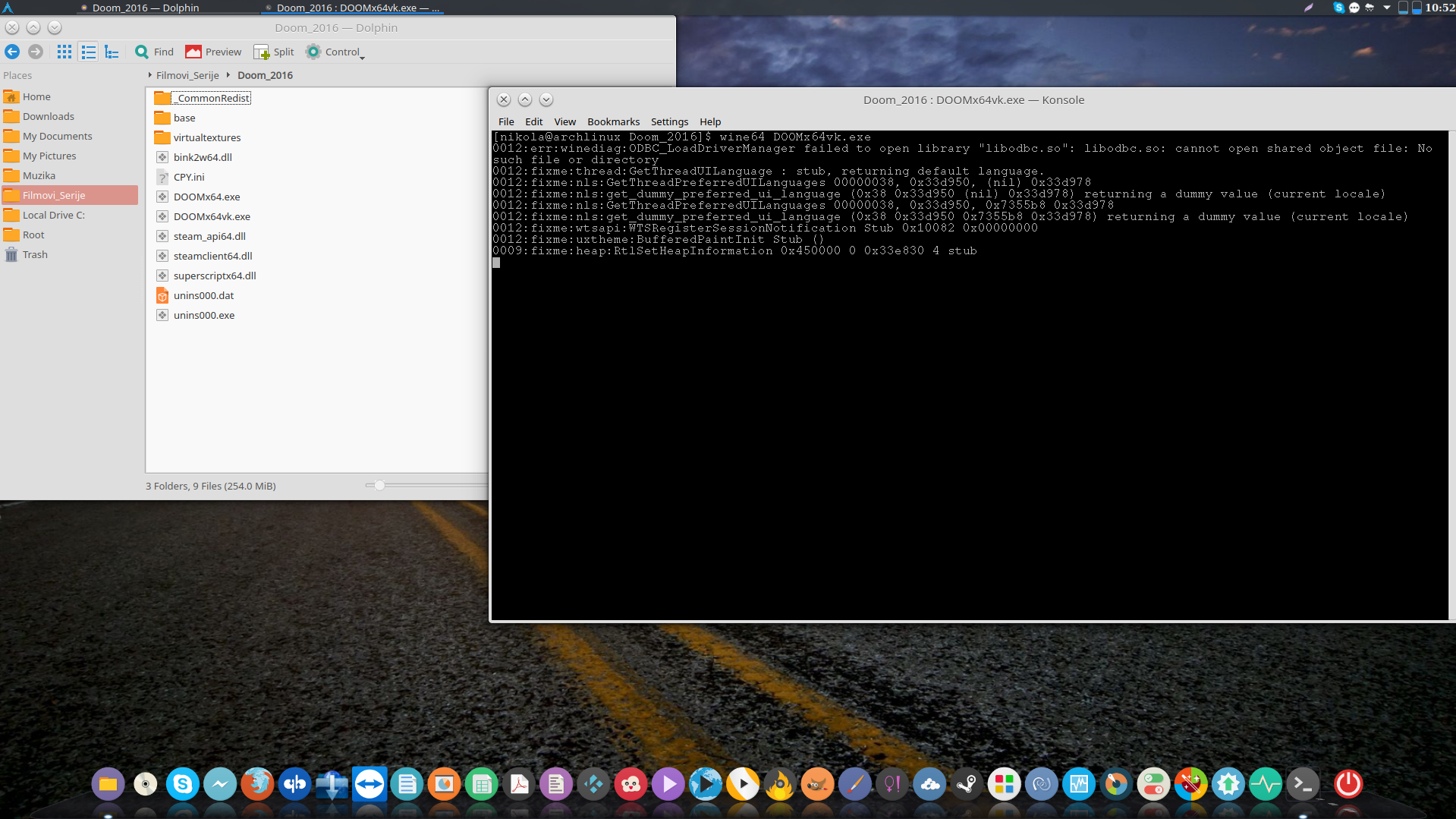Screen dimensions: 1456x819
Task: Launch Kodi from dock
Action: coord(593,784)
